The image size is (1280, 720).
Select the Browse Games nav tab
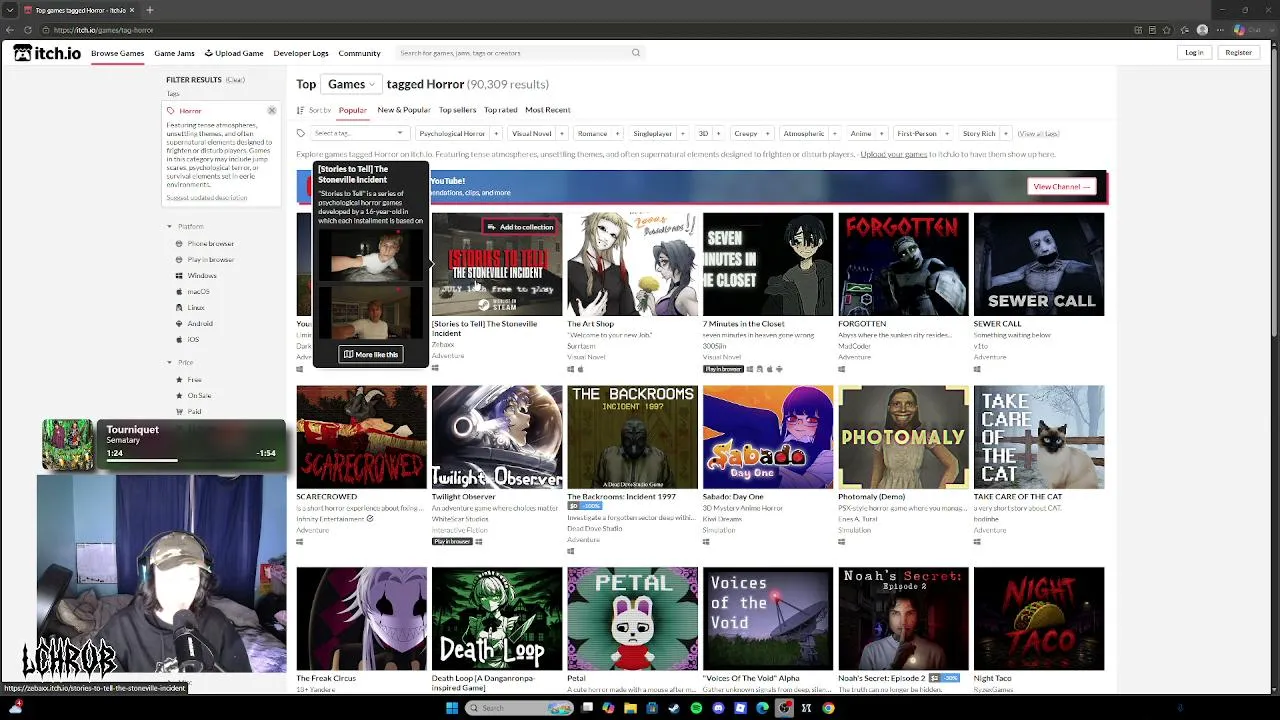118,53
